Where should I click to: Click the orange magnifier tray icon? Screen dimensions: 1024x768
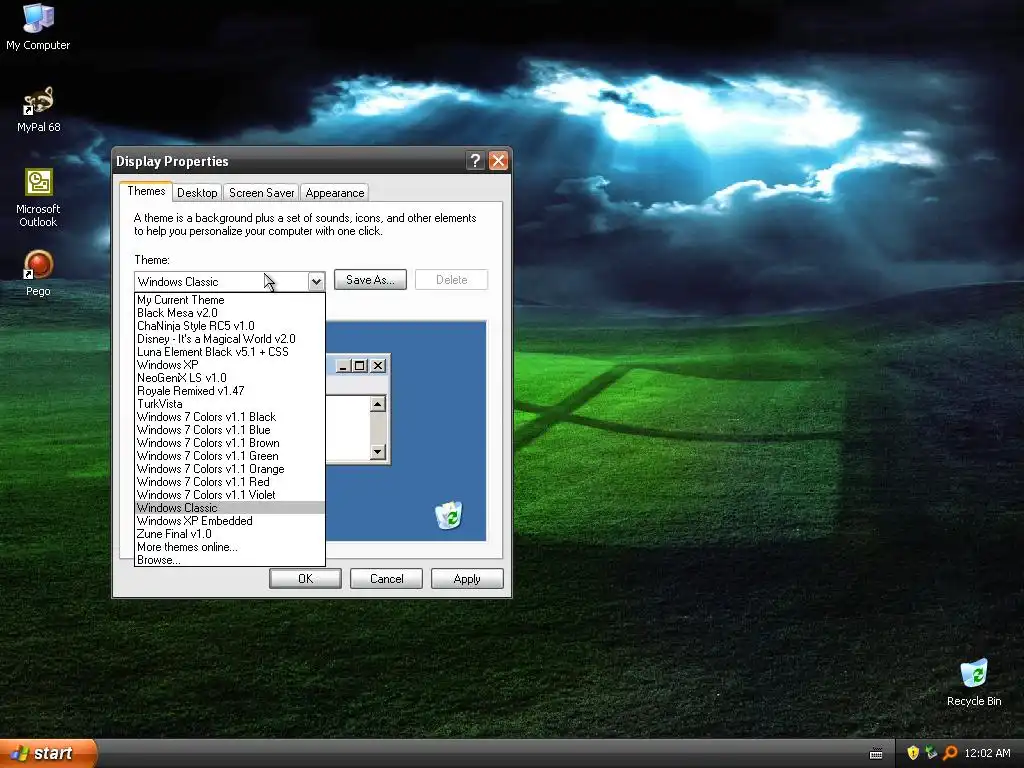click(x=950, y=753)
